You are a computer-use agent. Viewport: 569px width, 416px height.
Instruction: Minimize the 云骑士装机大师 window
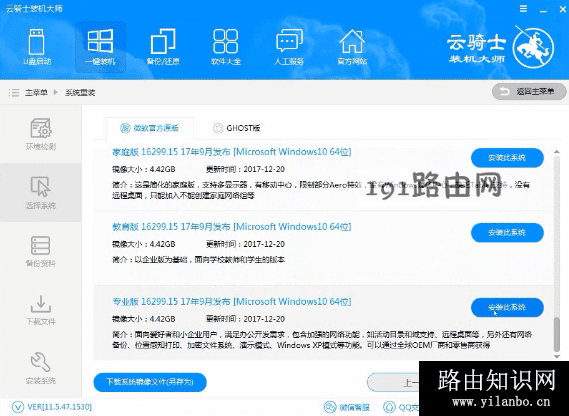pos(543,10)
